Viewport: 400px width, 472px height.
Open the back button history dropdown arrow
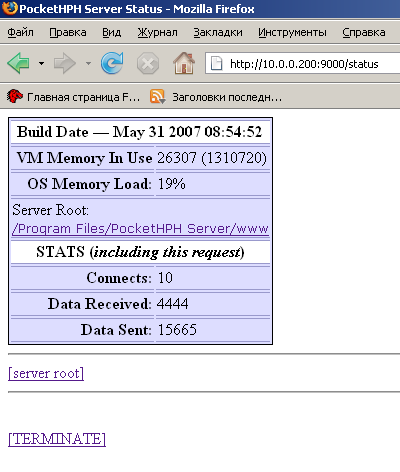tap(41, 63)
